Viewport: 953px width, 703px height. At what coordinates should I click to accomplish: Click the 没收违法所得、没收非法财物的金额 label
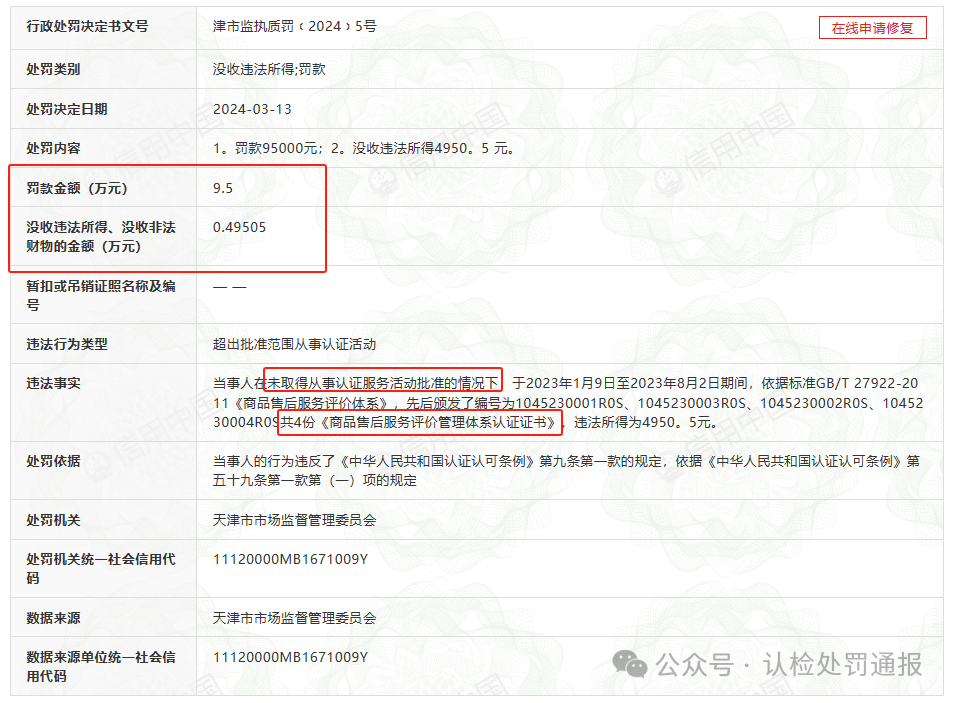click(101, 236)
